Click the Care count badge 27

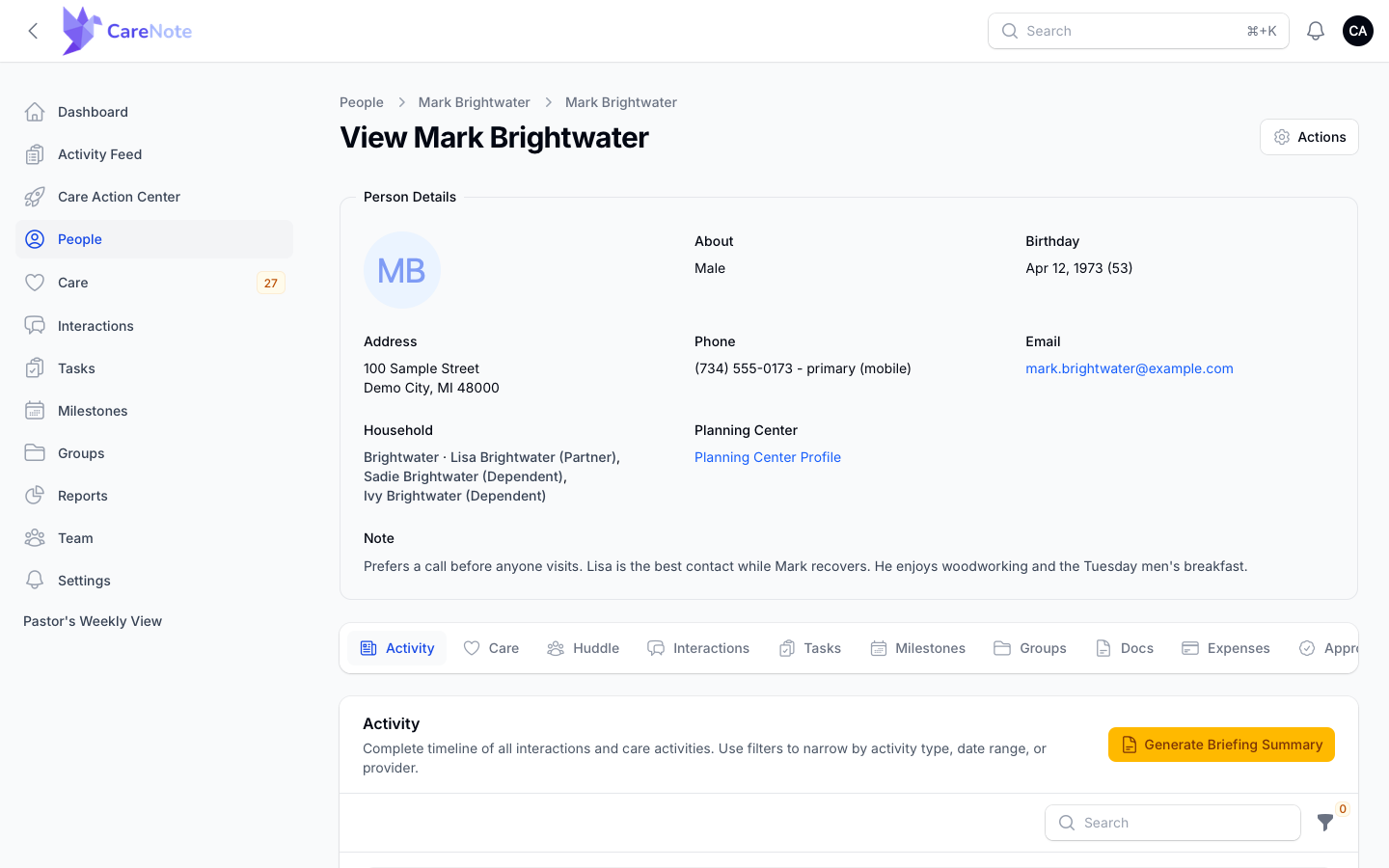[271, 283]
